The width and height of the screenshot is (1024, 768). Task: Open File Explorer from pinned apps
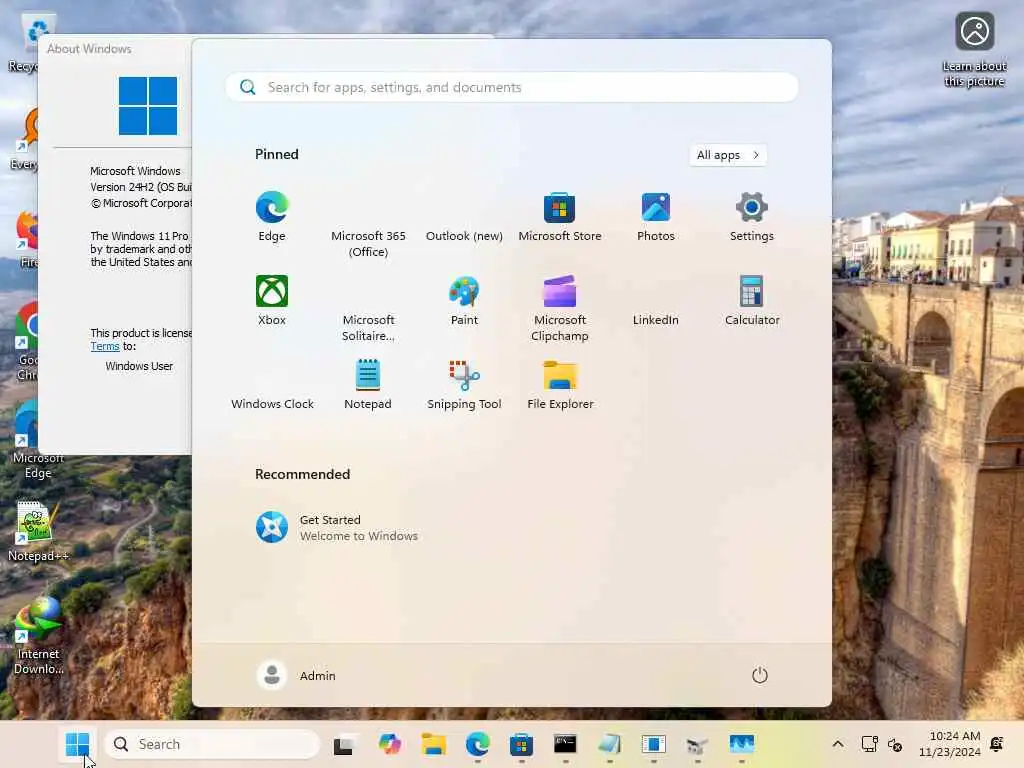point(560,385)
